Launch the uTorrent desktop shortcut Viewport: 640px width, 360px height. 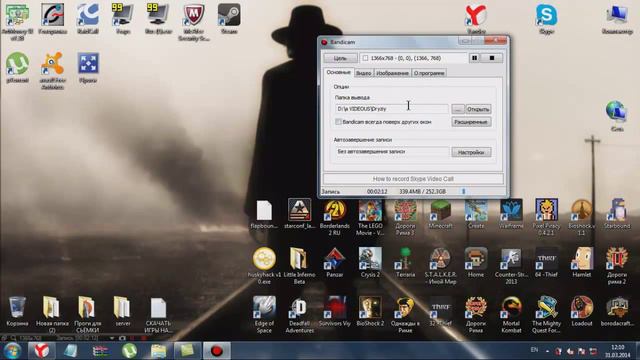coord(17,67)
